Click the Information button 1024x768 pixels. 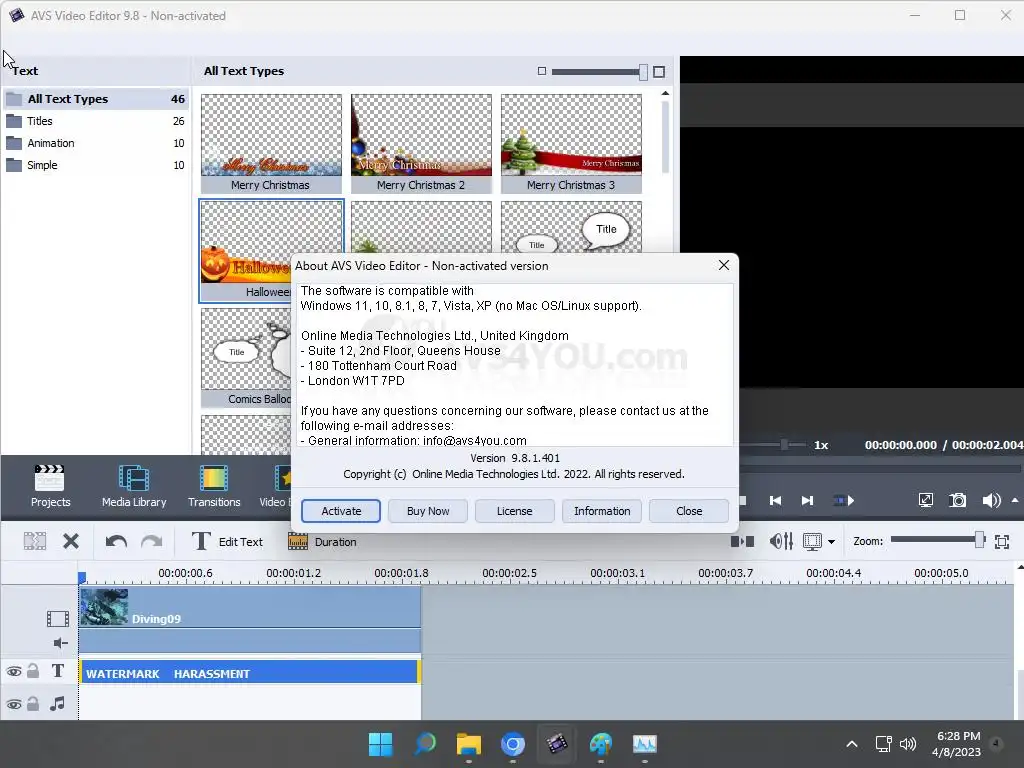tap(602, 511)
